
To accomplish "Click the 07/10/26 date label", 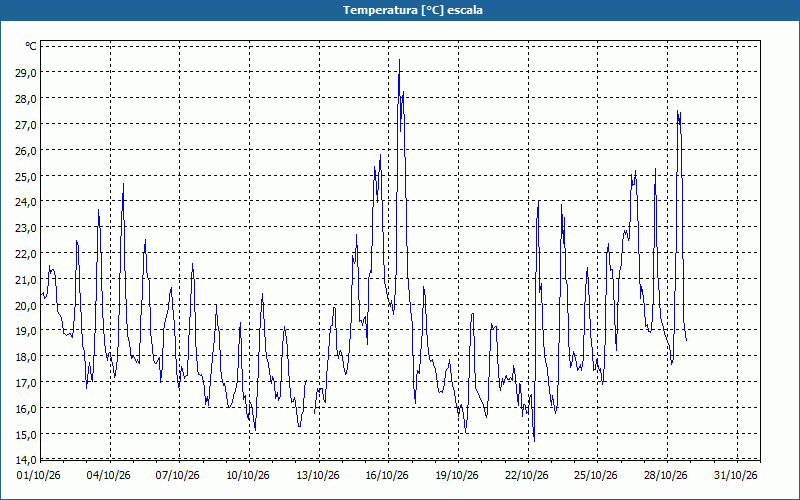I will point(178,476).
